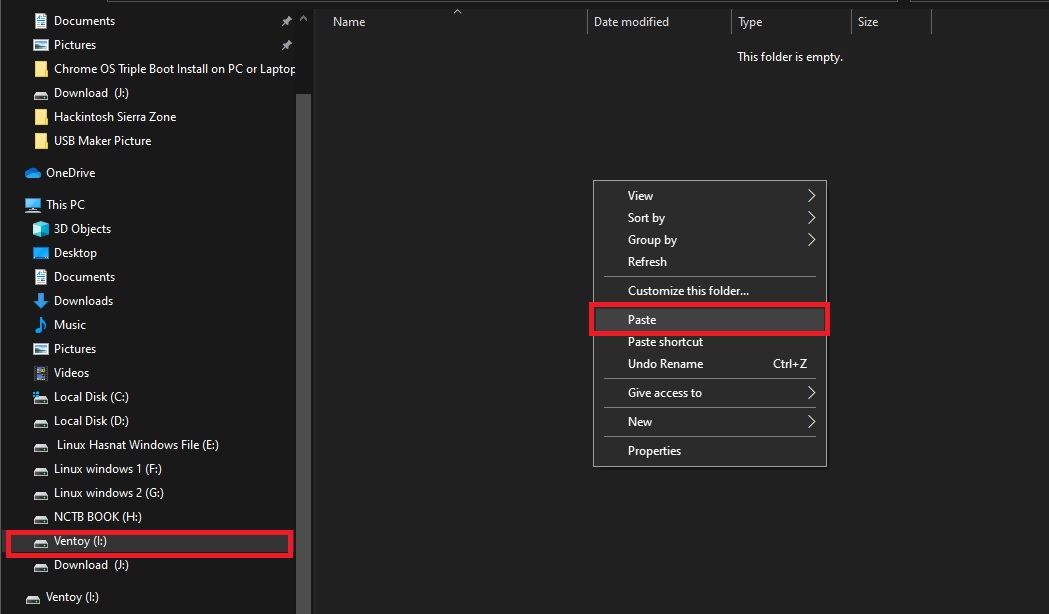Click the Music note icon
Image resolution: width=1049 pixels, height=614 pixels.
coord(41,325)
